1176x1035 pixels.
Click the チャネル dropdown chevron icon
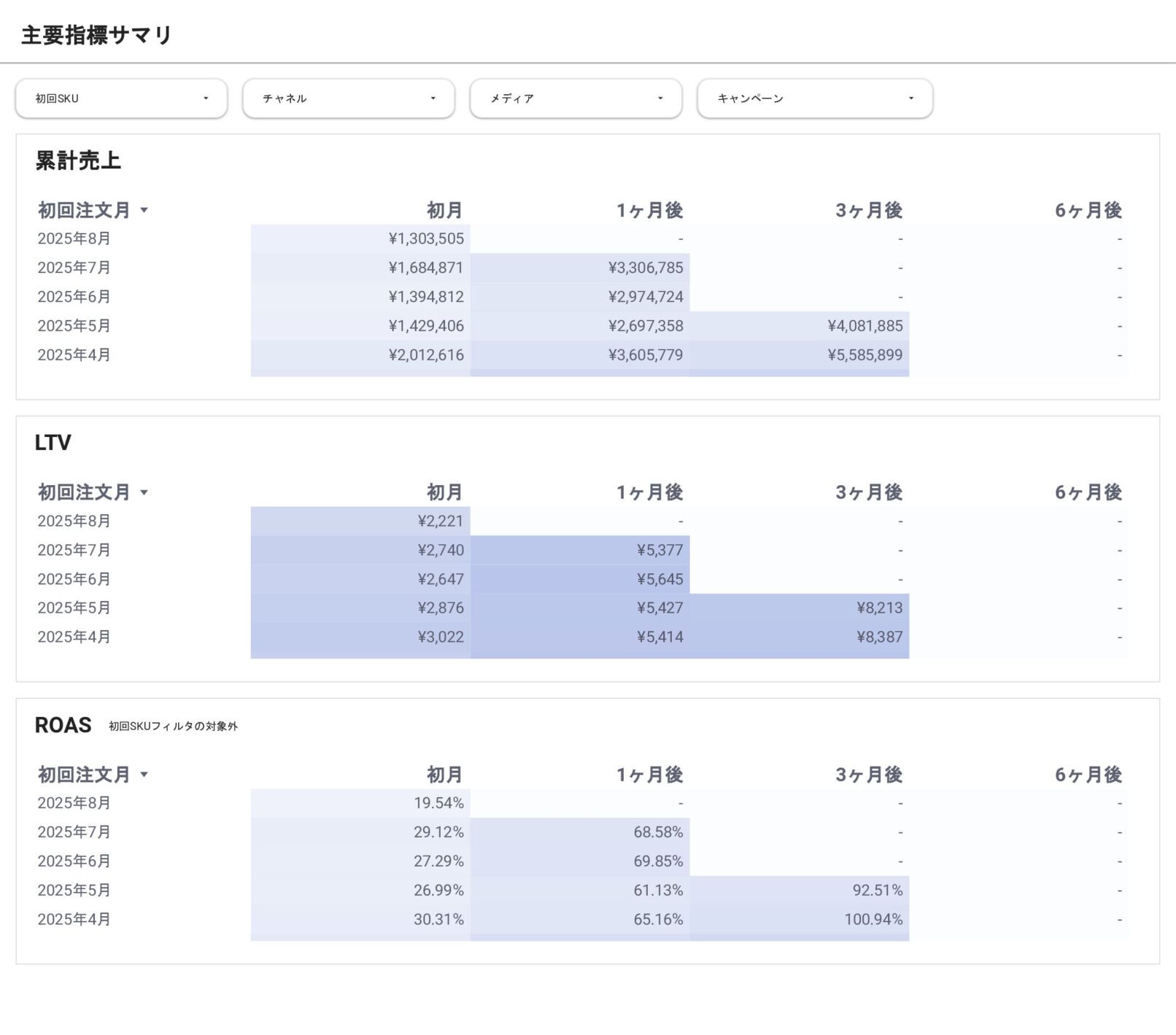(x=432, y=98)
